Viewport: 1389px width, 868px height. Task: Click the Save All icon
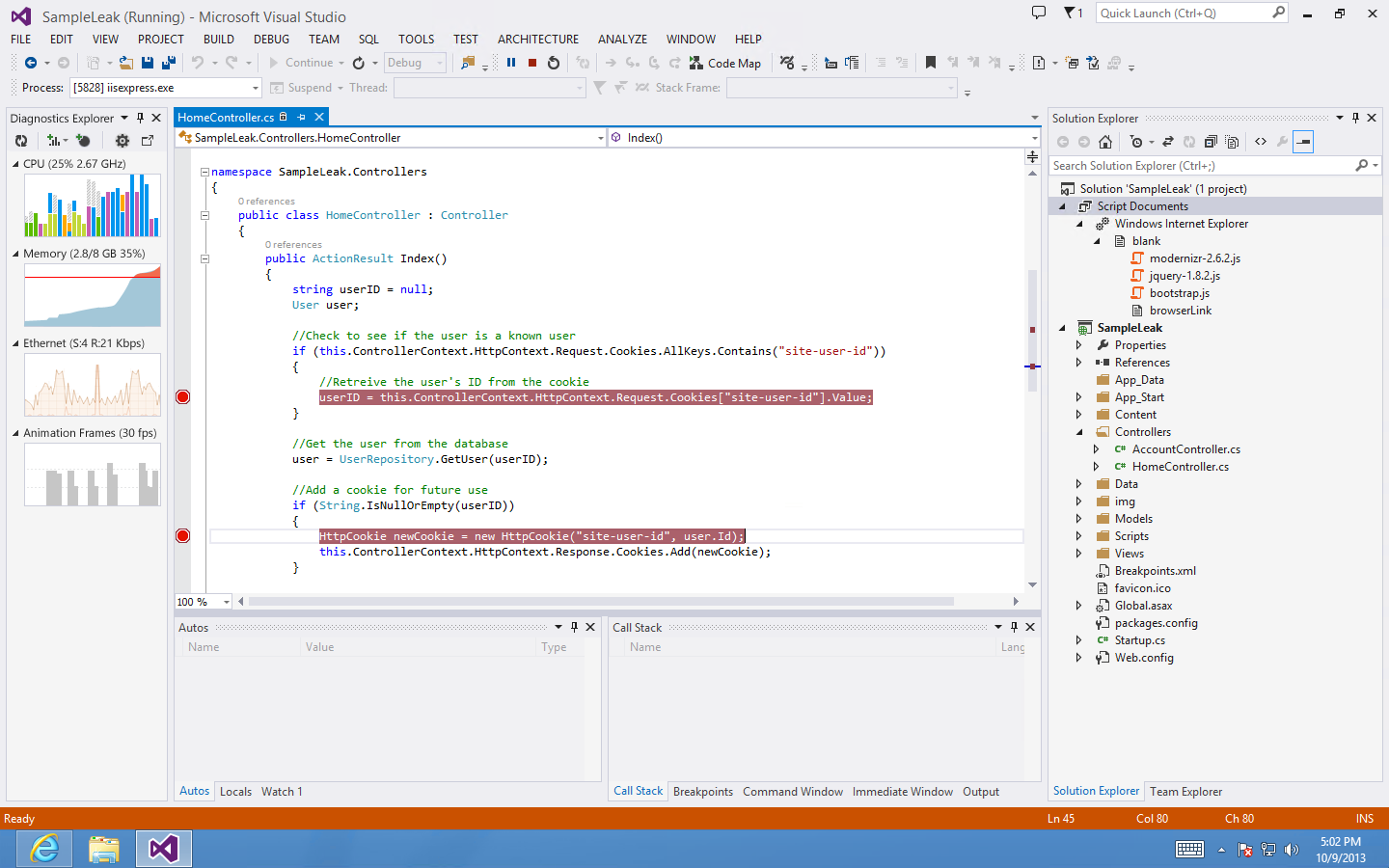coord(169,63)
